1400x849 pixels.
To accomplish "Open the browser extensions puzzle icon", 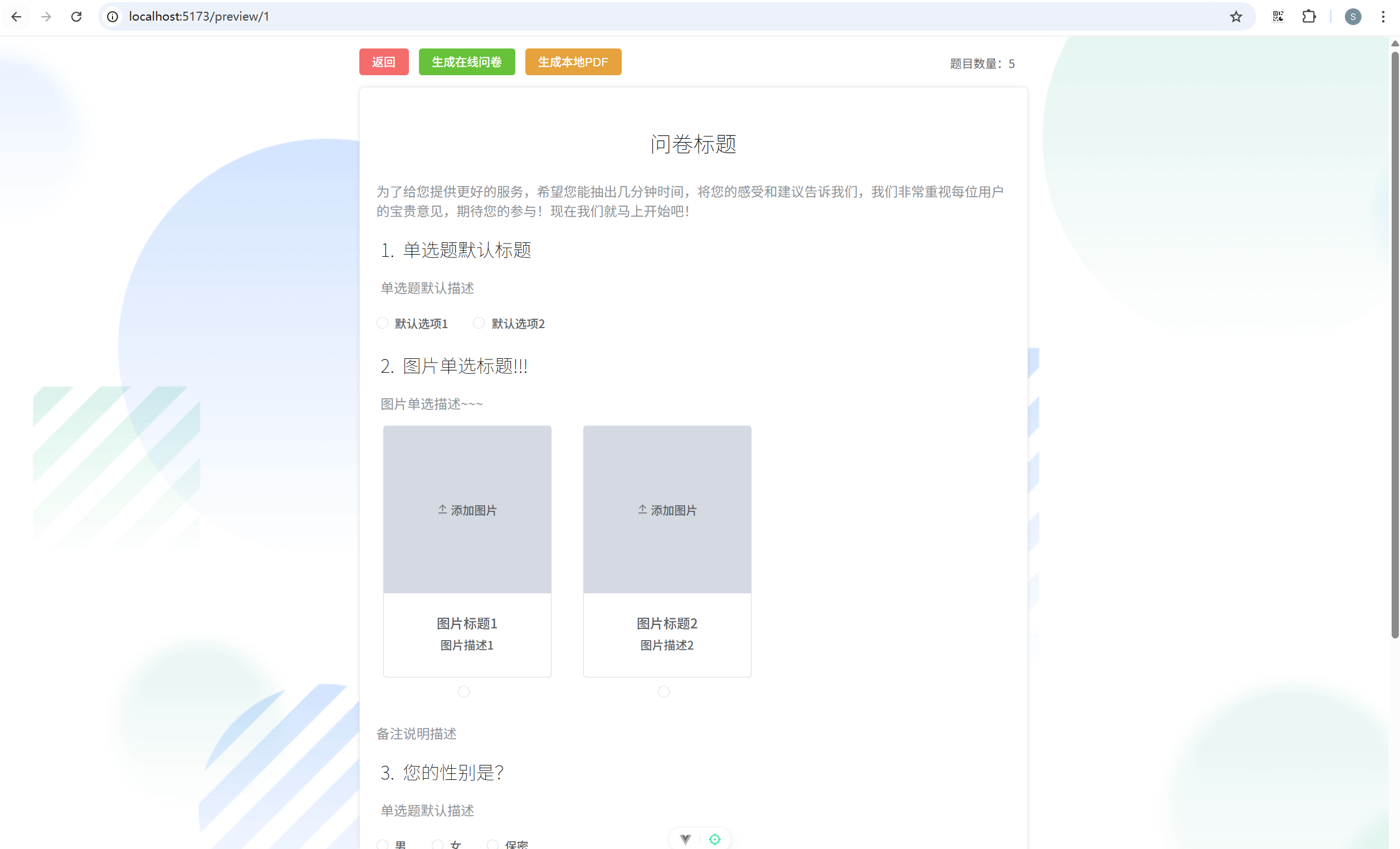I will (1309, 17).
